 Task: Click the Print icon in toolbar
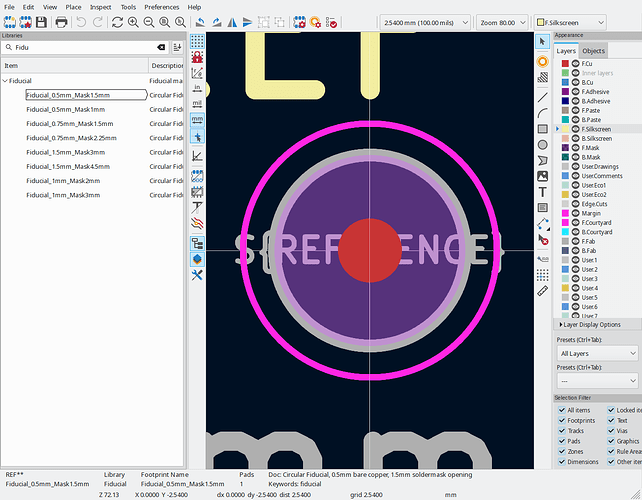tap(60, 21)
